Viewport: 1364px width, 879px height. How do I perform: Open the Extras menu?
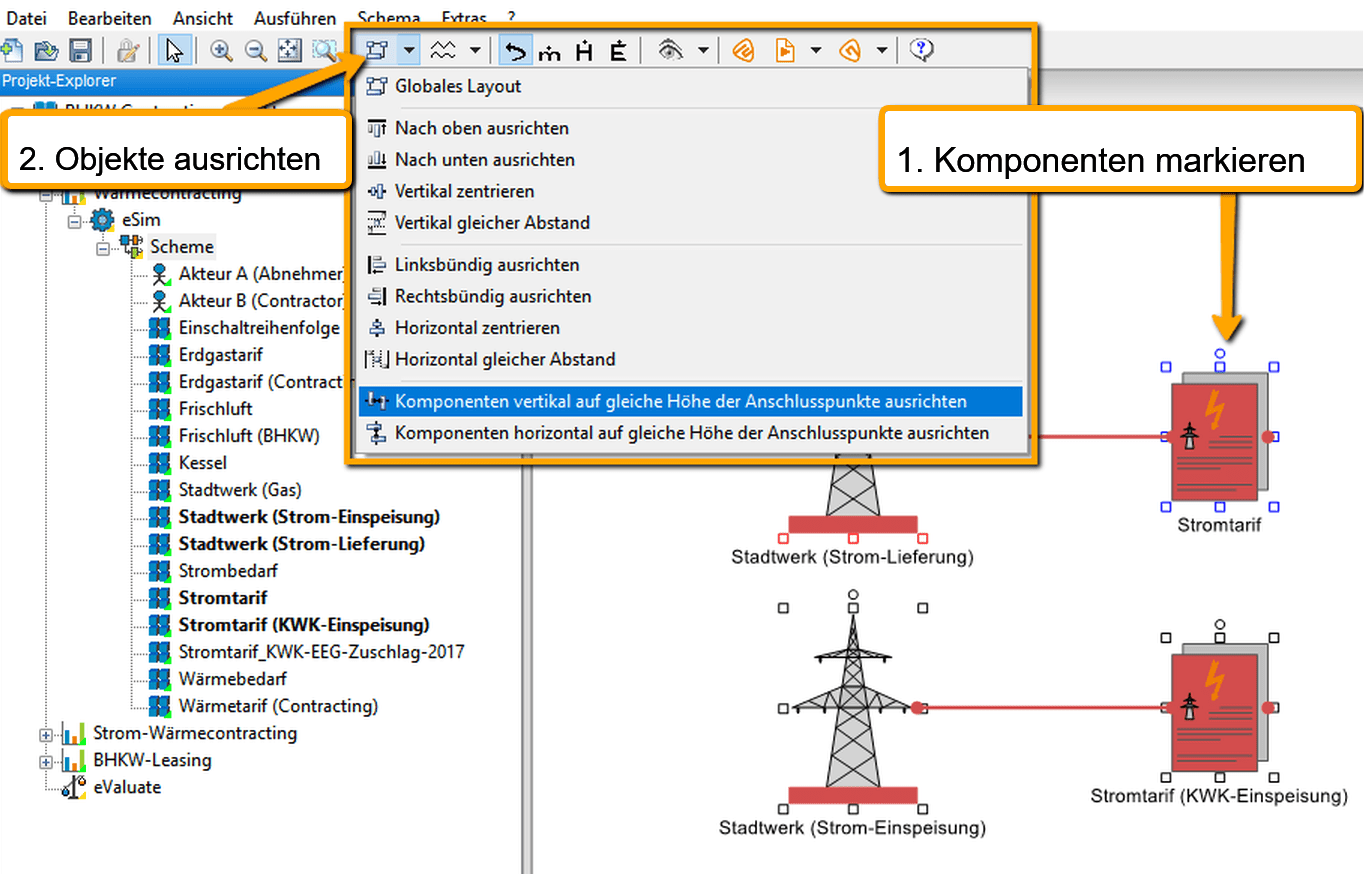[x=464, y=18]
